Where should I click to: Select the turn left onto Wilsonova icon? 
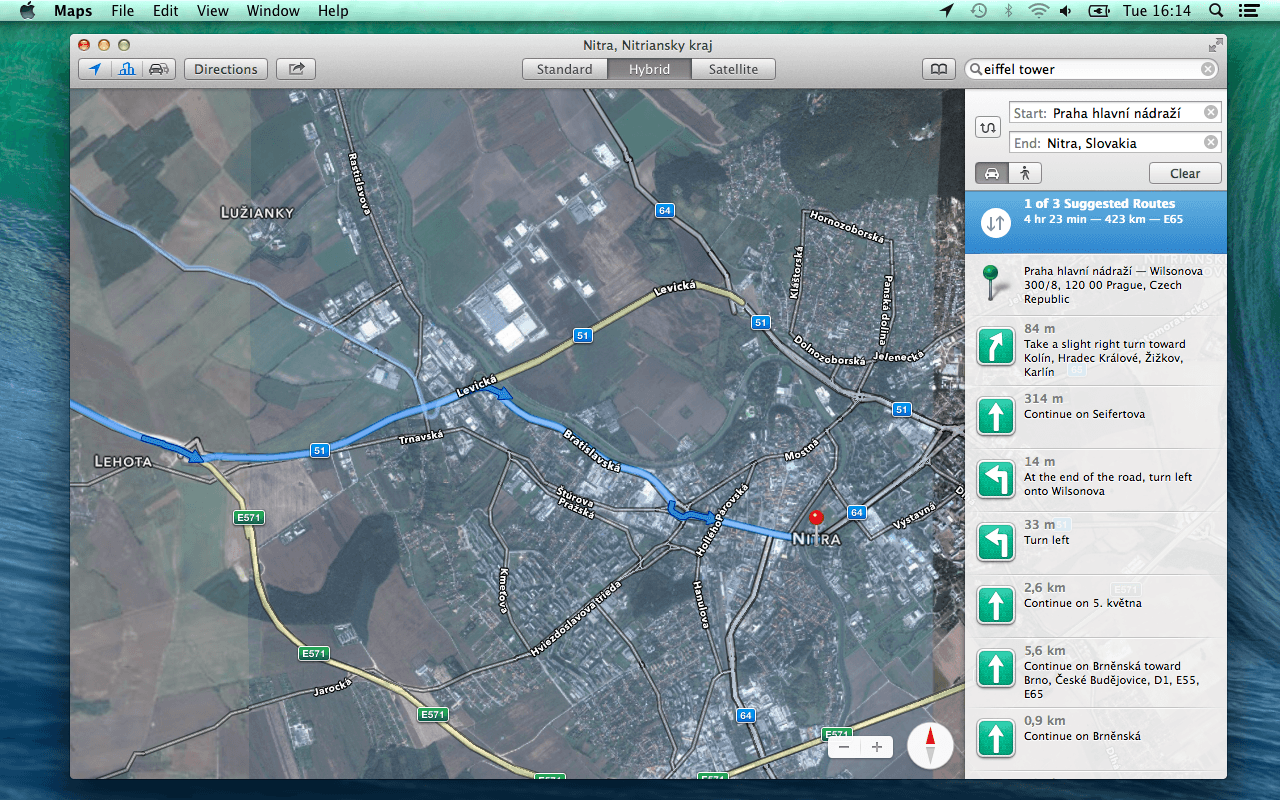coord(995,479)
